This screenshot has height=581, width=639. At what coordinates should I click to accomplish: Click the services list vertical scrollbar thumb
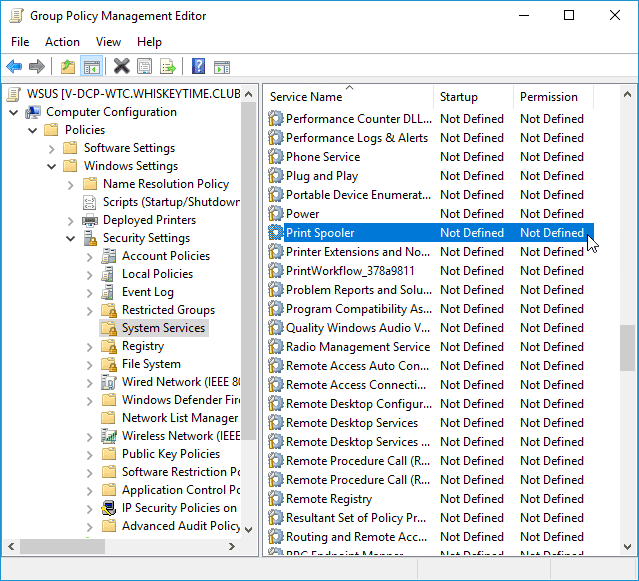coord(628,348)
